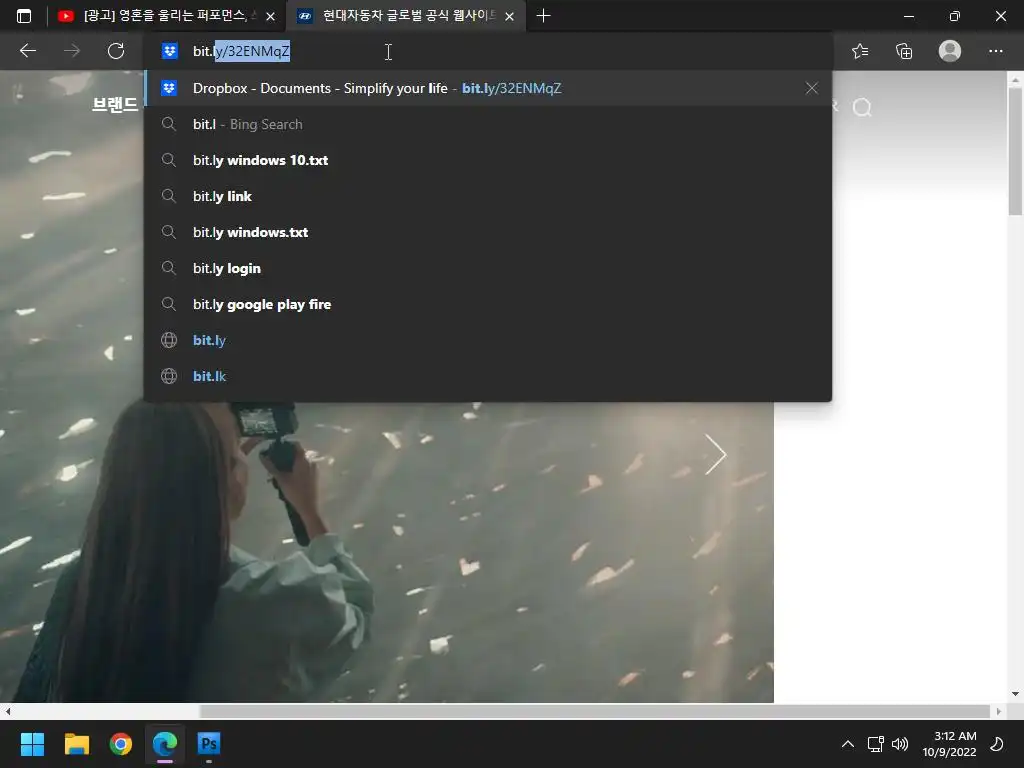Open the volume tray icon
This screenshot has width=1024, height=768.
(x=900, y=744)
